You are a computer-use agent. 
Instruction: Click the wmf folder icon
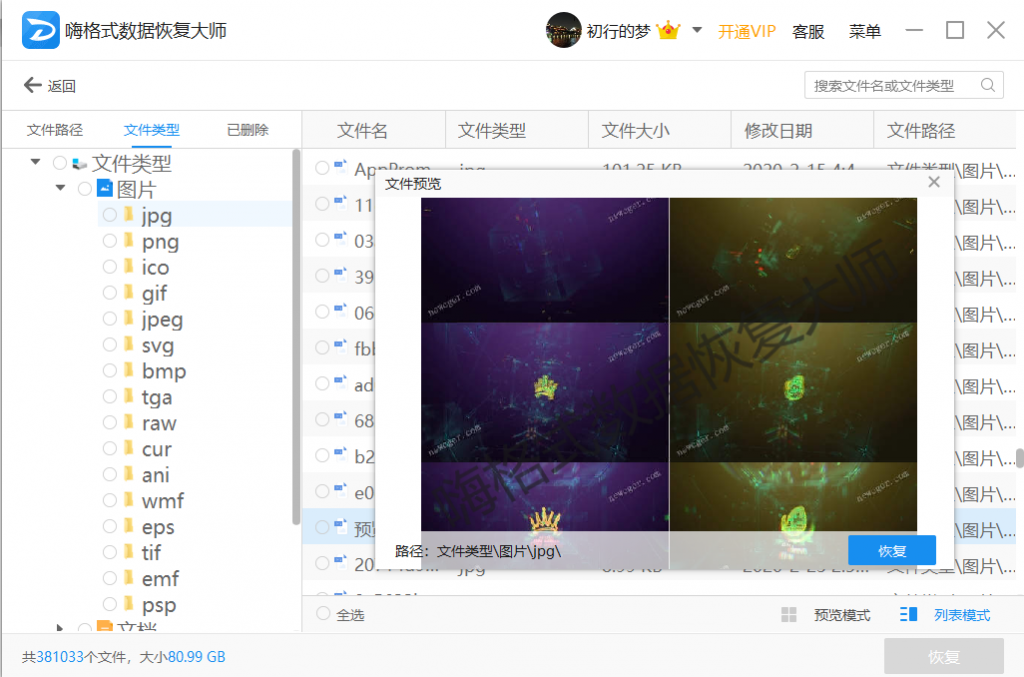click(x=129, y=499)
